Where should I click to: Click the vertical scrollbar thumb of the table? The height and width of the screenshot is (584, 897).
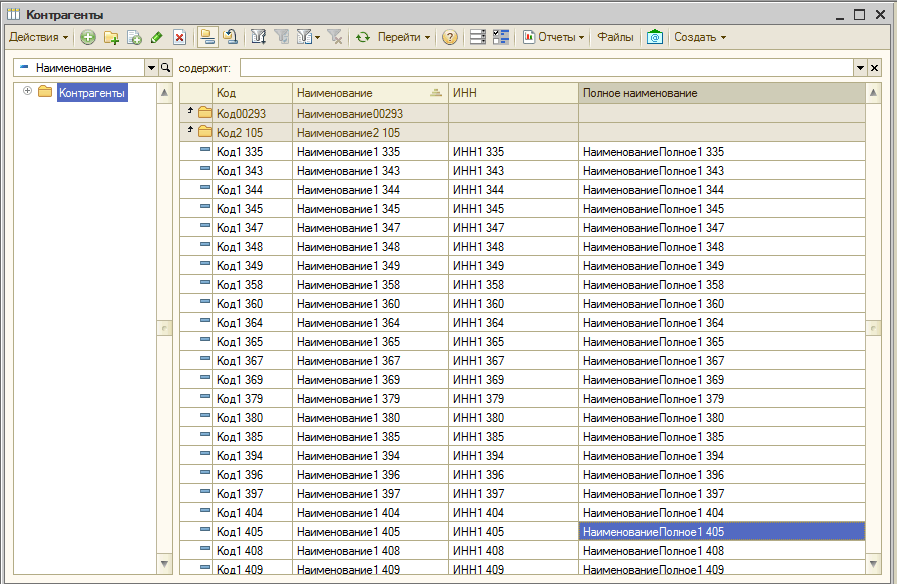point(874,327)
